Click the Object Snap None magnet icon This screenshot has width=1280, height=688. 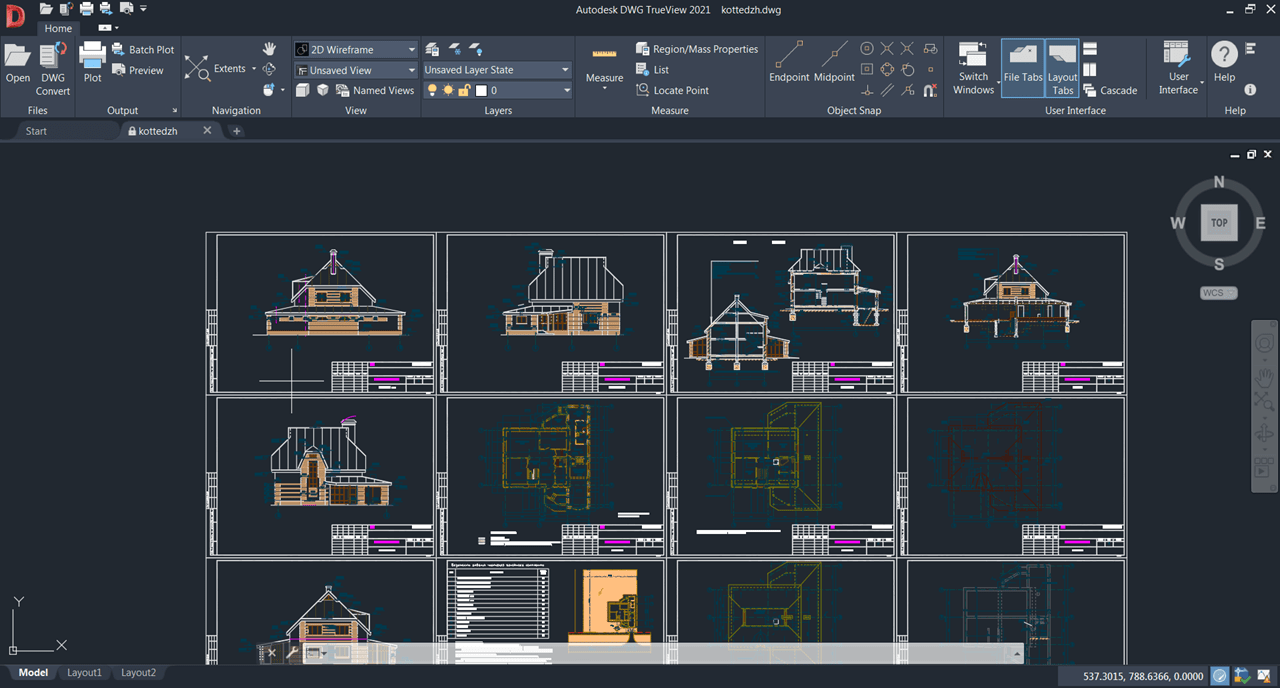coord(930,90)
